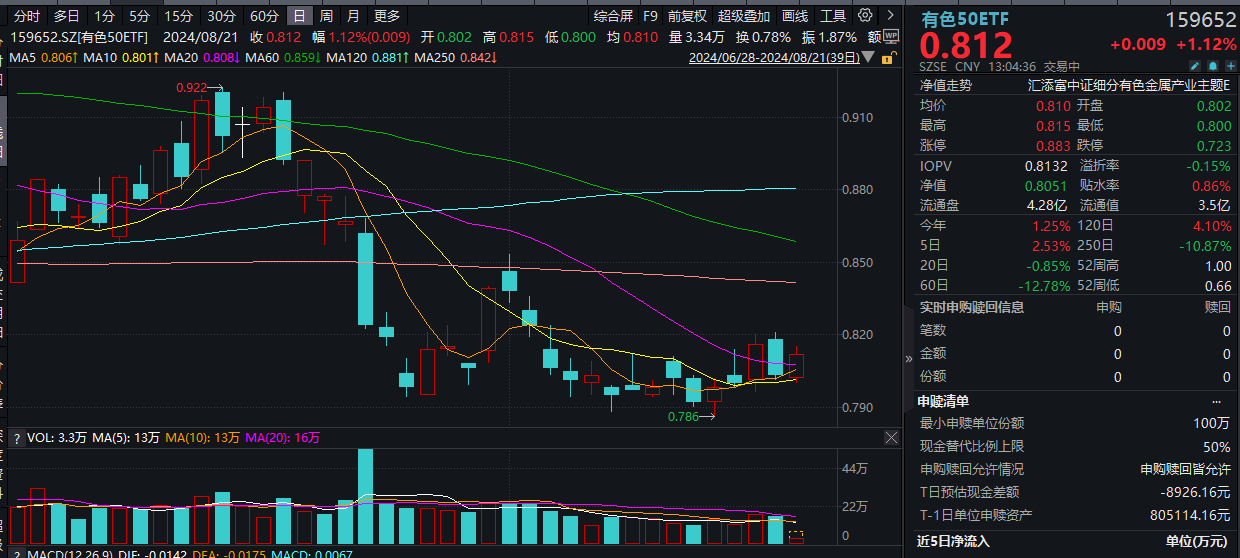Image resolution: width=1240 pixels, height=558 pixels.
Task: Open chart settings gear icon
Action: [x=864, y=15]
